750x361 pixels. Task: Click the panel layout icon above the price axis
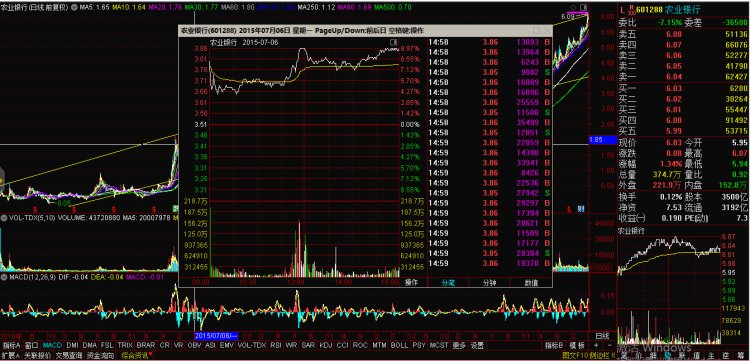(x=584, y=7)
